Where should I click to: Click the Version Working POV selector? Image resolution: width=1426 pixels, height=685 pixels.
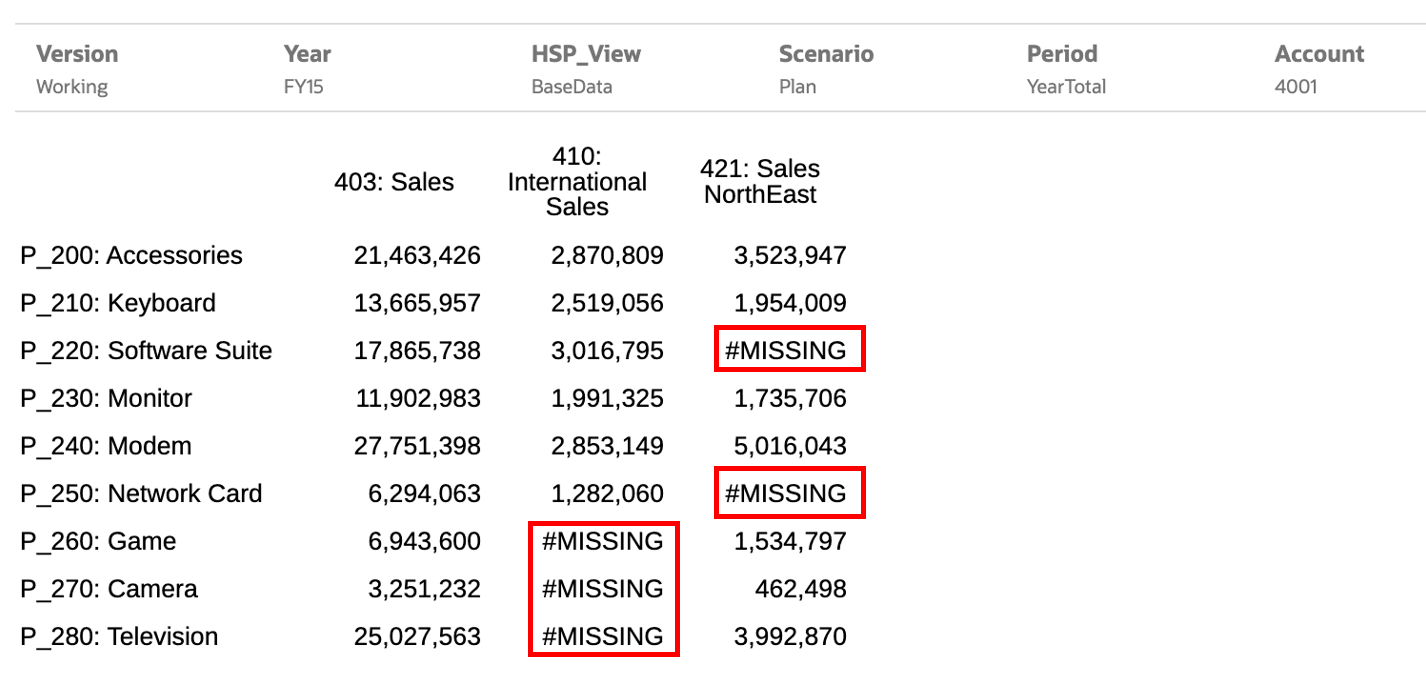pyautogui.click(x=77, y=69)
